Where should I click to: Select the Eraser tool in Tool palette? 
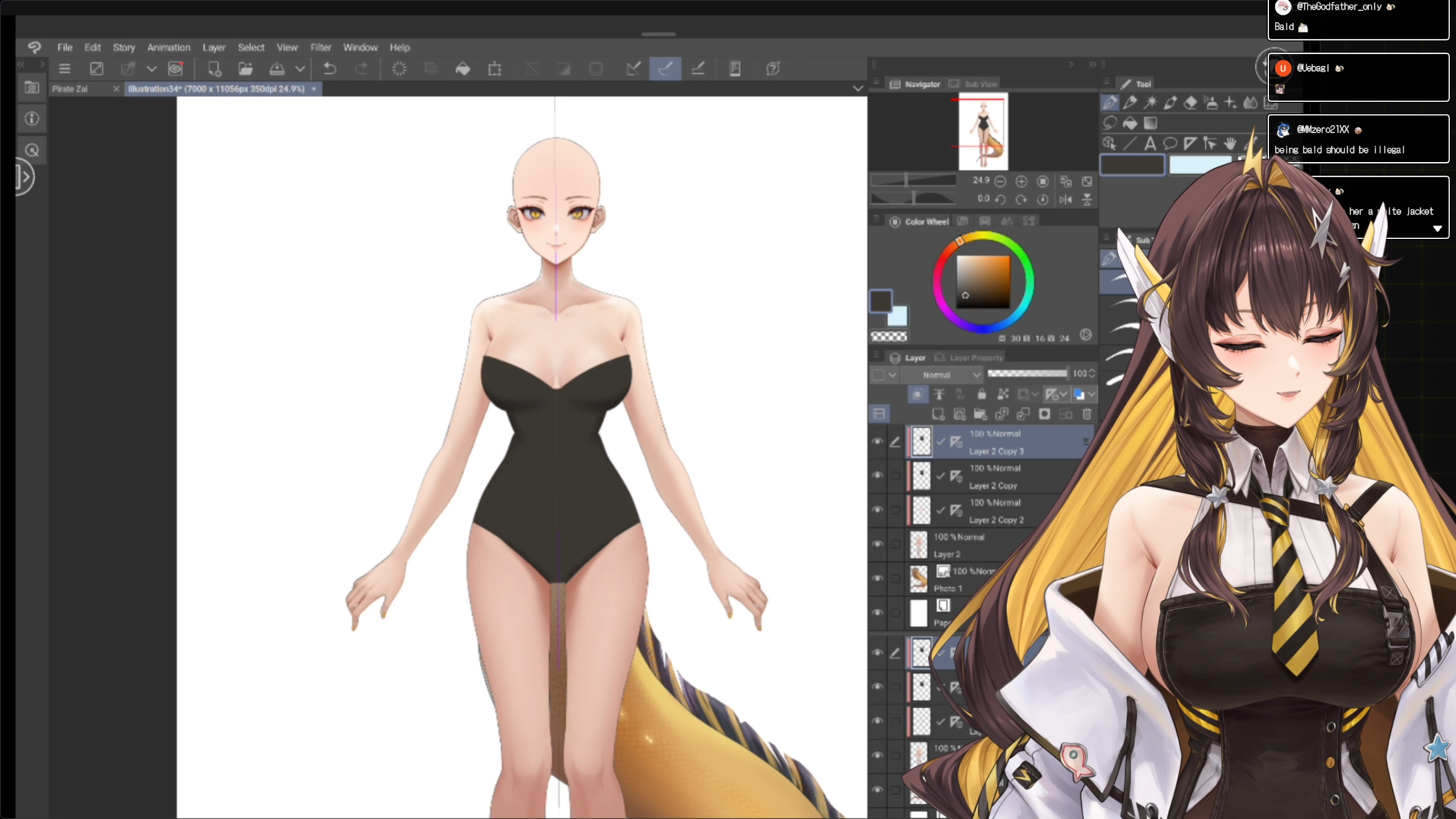[1190, 103]
